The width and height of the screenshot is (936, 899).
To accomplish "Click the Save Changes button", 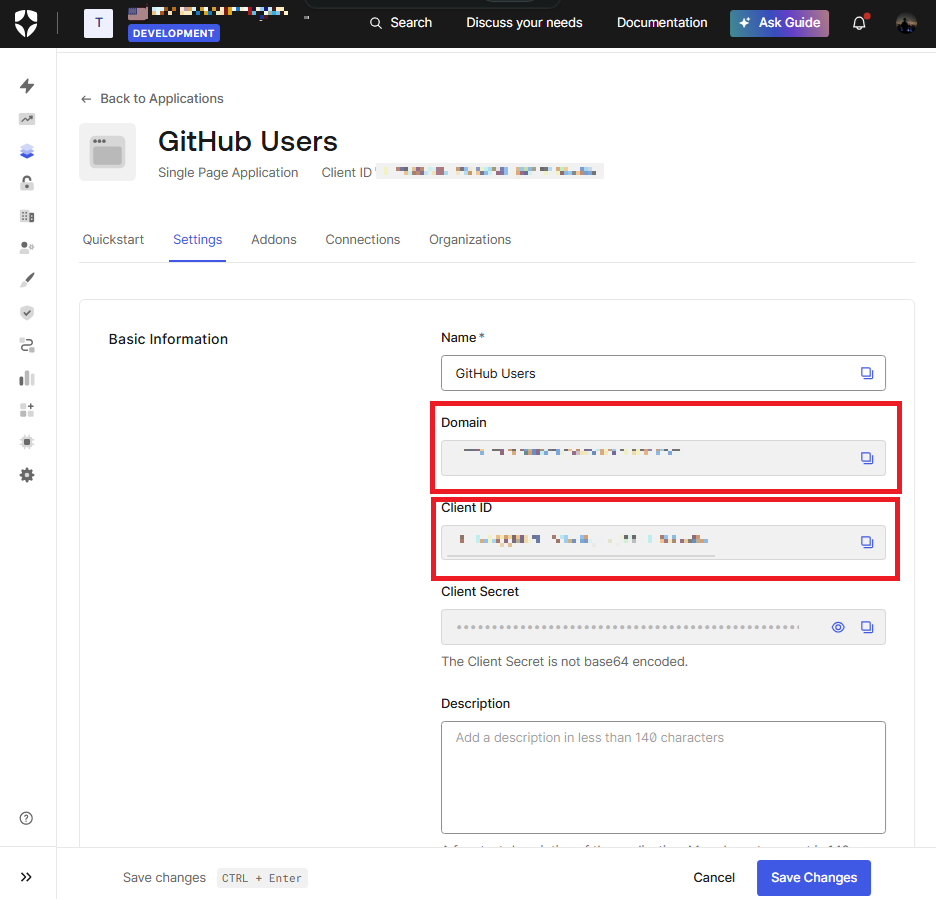I will [x=814, y=878].
